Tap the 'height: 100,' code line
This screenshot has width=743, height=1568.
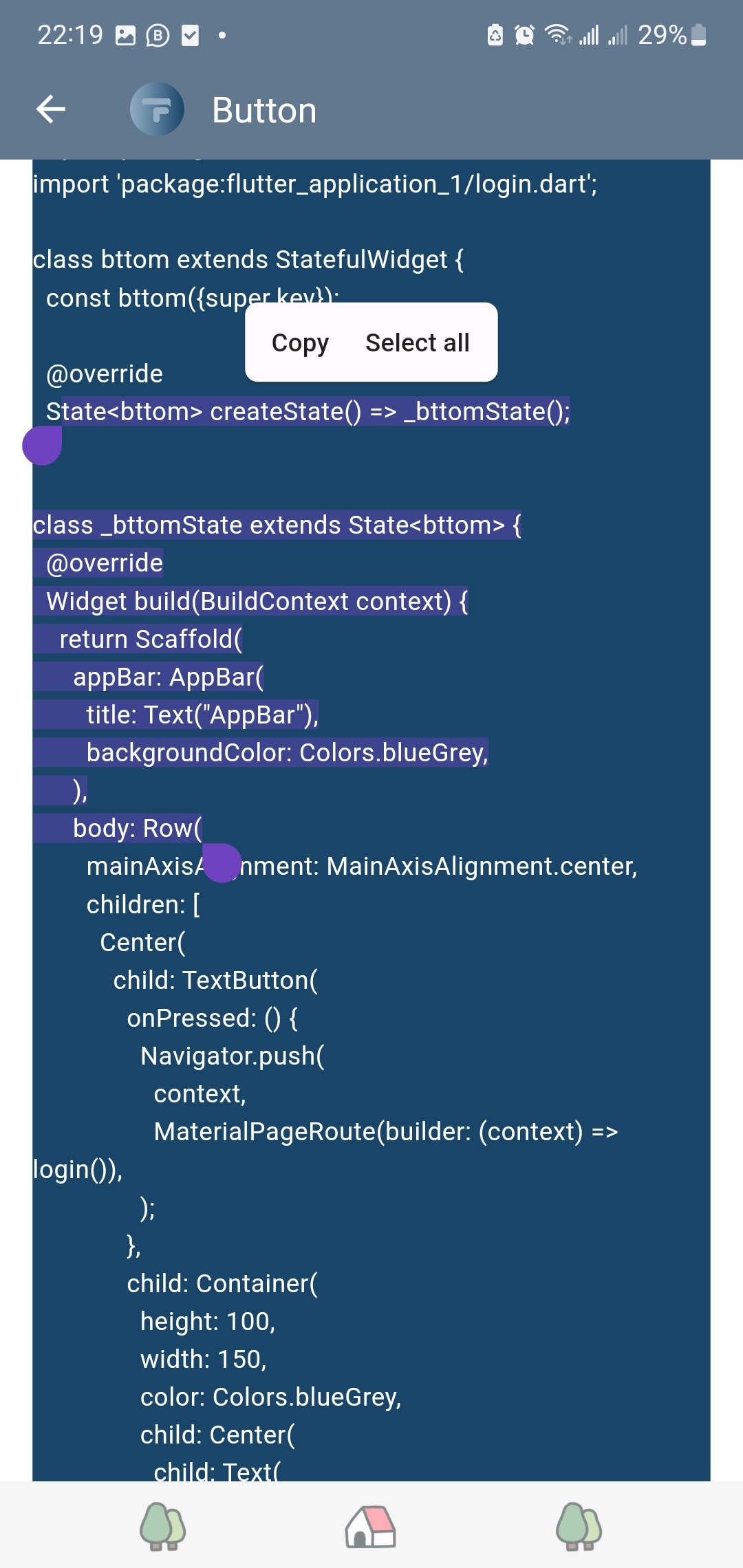point(208,1321)
